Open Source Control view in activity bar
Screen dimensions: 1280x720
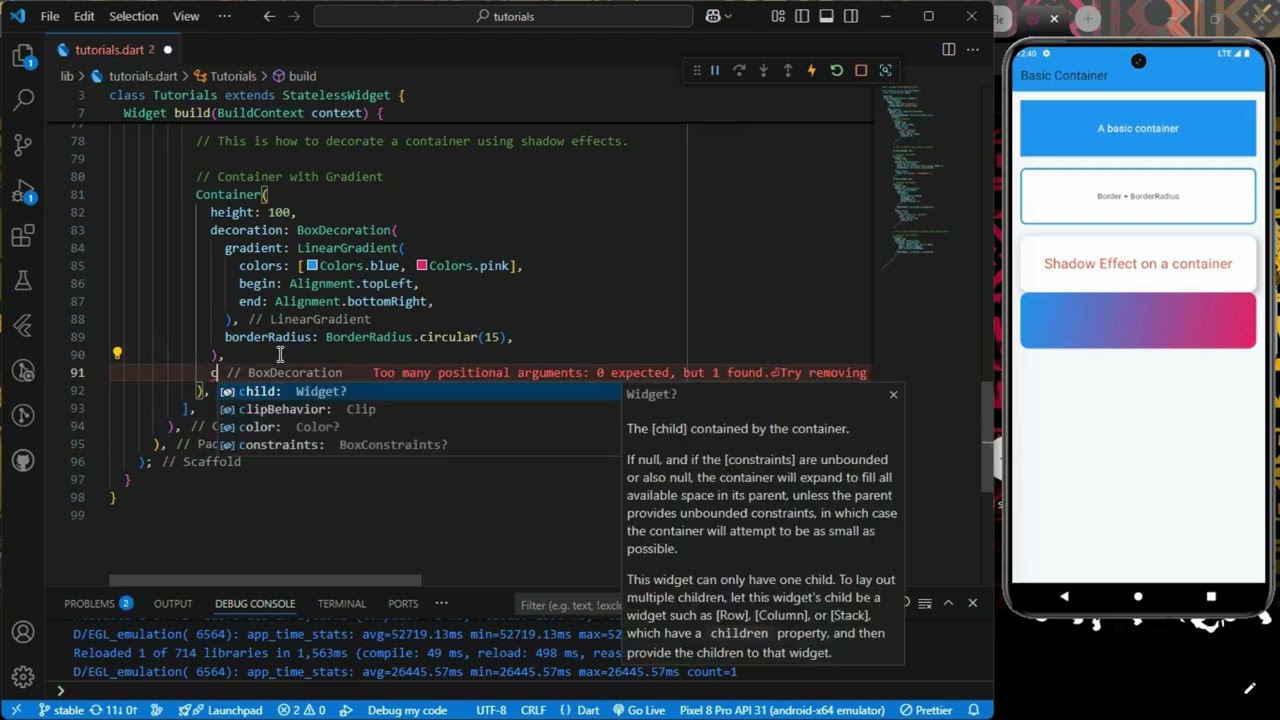point(23,145)
